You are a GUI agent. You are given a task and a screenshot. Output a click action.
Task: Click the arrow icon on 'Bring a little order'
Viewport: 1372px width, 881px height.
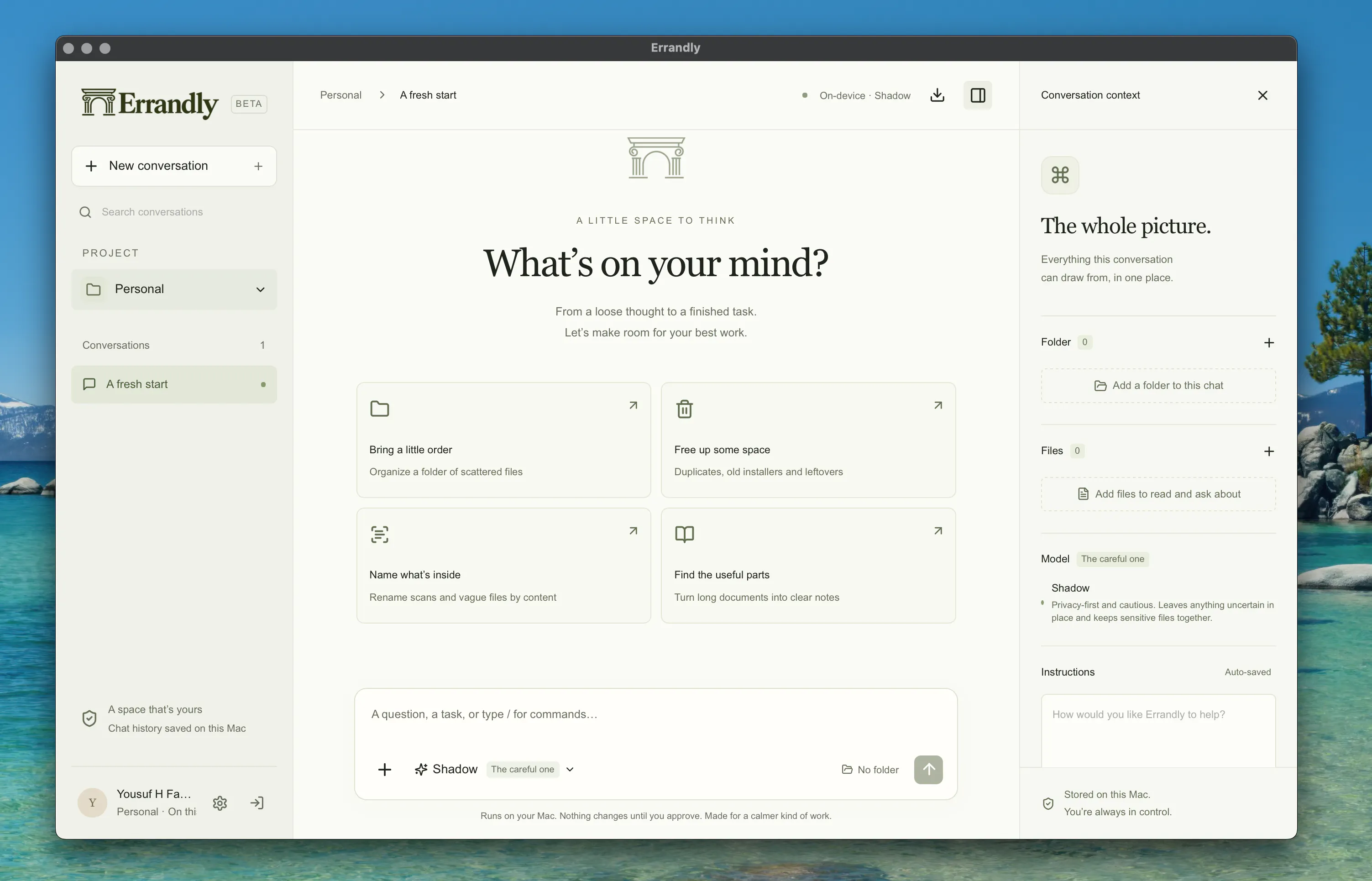633,406
